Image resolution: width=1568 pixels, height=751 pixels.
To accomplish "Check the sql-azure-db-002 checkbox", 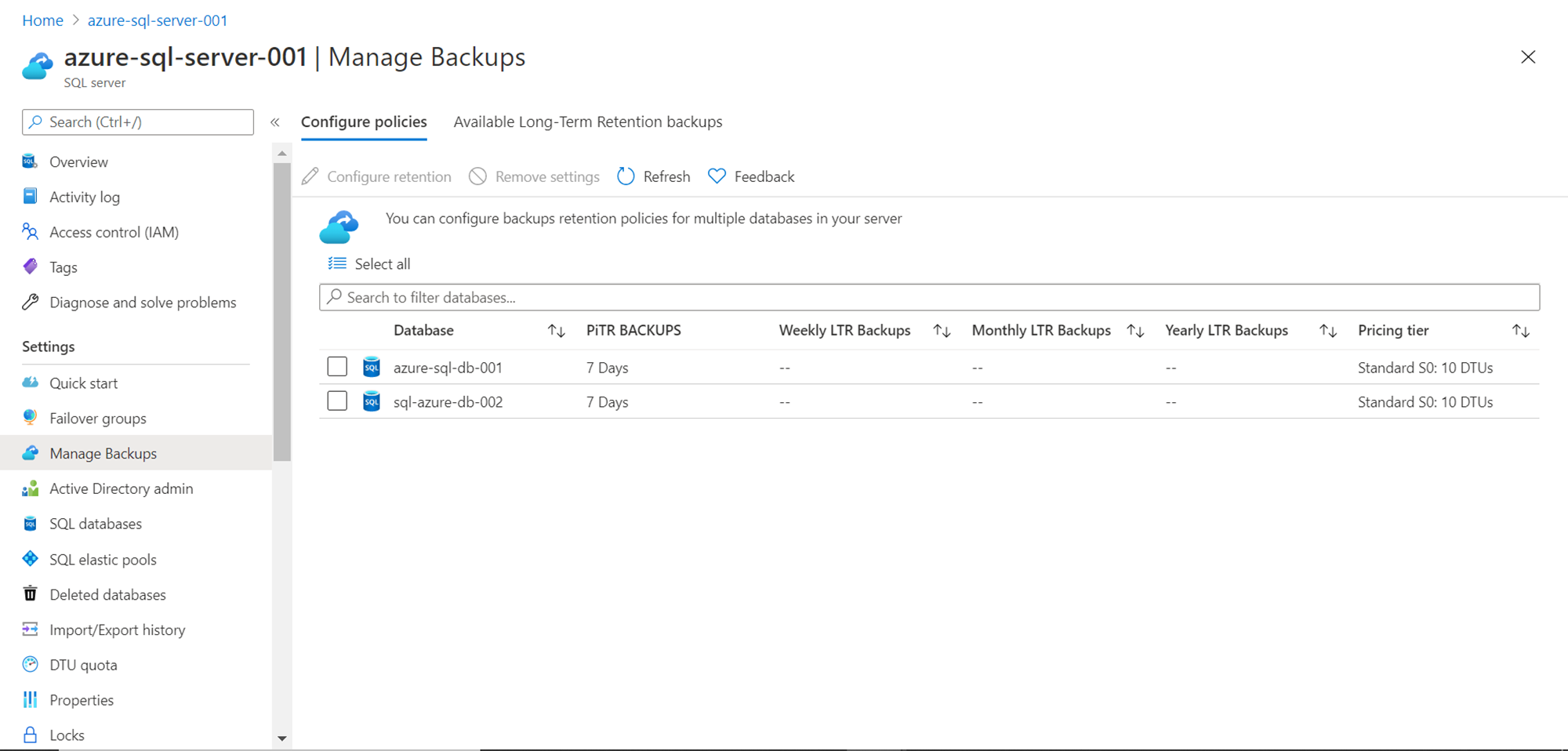I will point(337,401).
